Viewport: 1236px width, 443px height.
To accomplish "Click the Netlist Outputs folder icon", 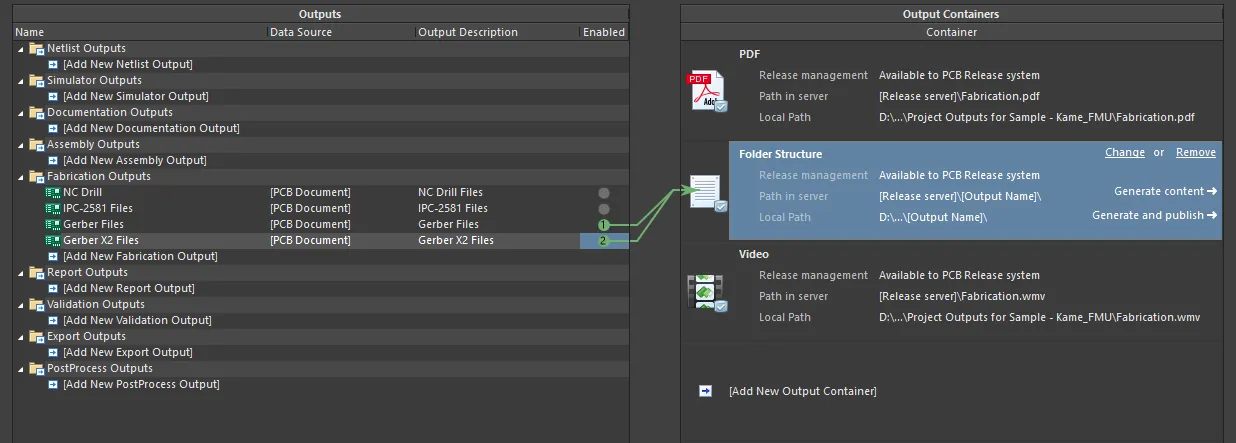I will click(38, 48).
